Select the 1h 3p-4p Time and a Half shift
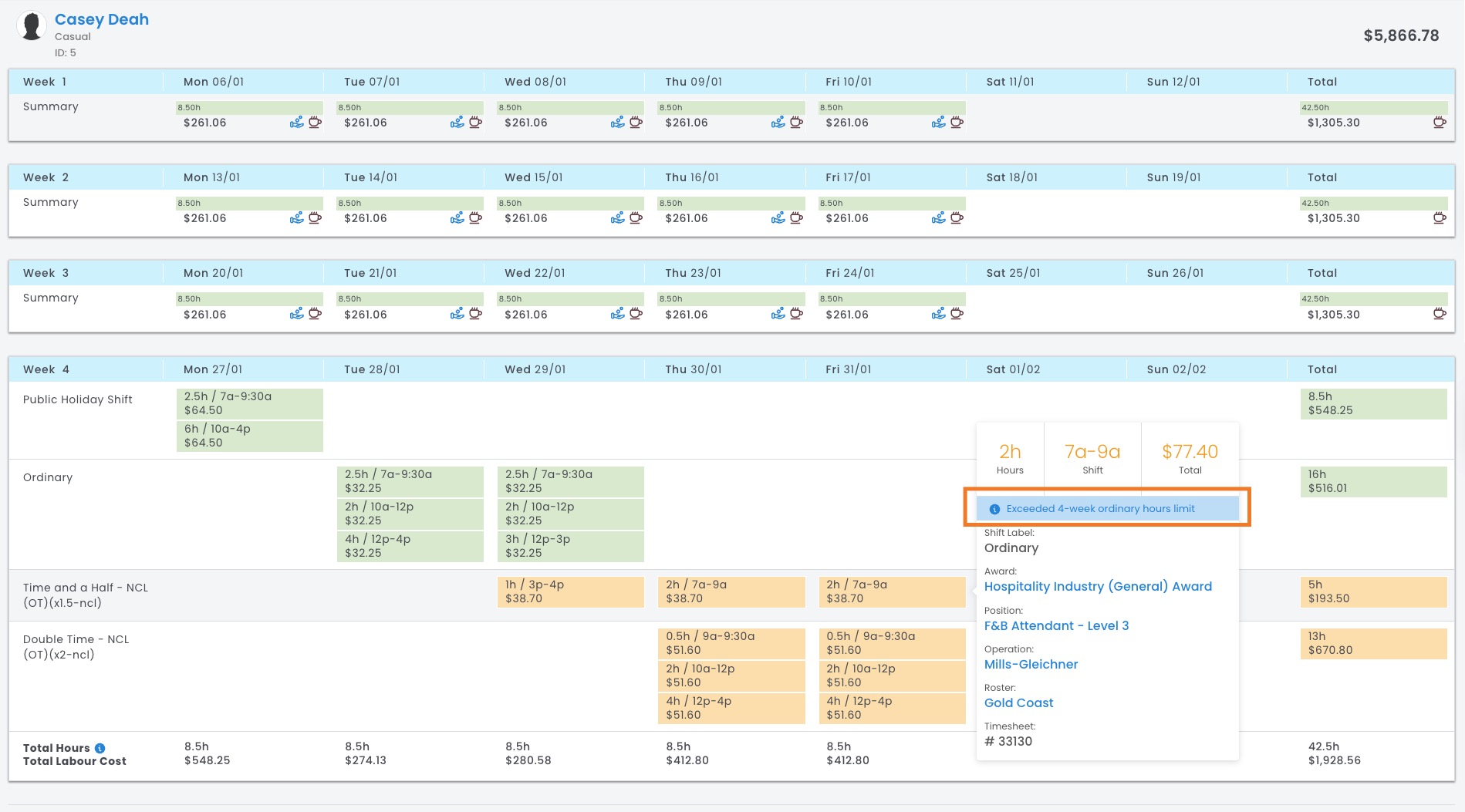Viewport: 1465px width, 812px height. coord(570,591)
